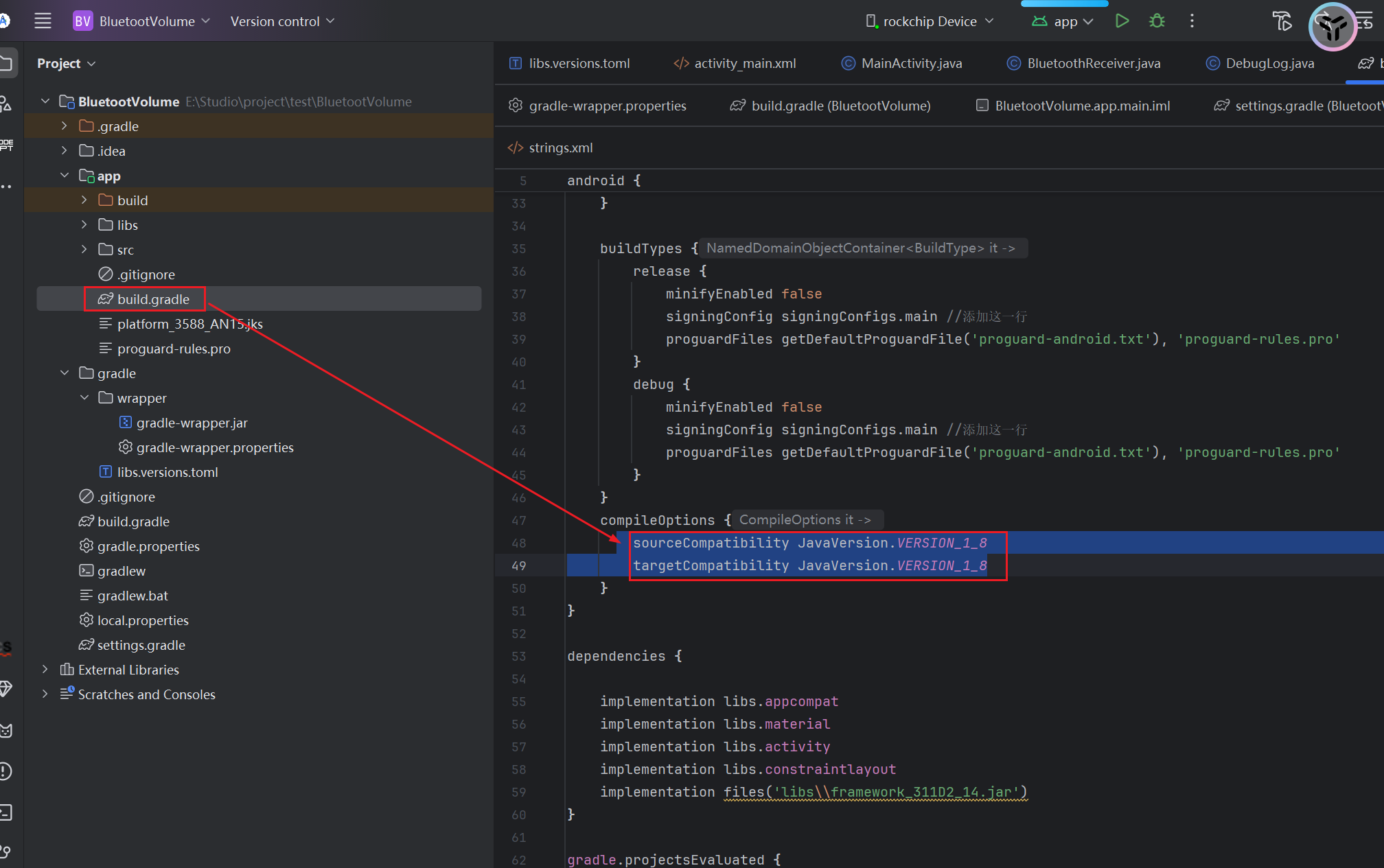Expand the src folder
Image resolution: width=1384 pixels, height=868 pixels.
[84, 250]
